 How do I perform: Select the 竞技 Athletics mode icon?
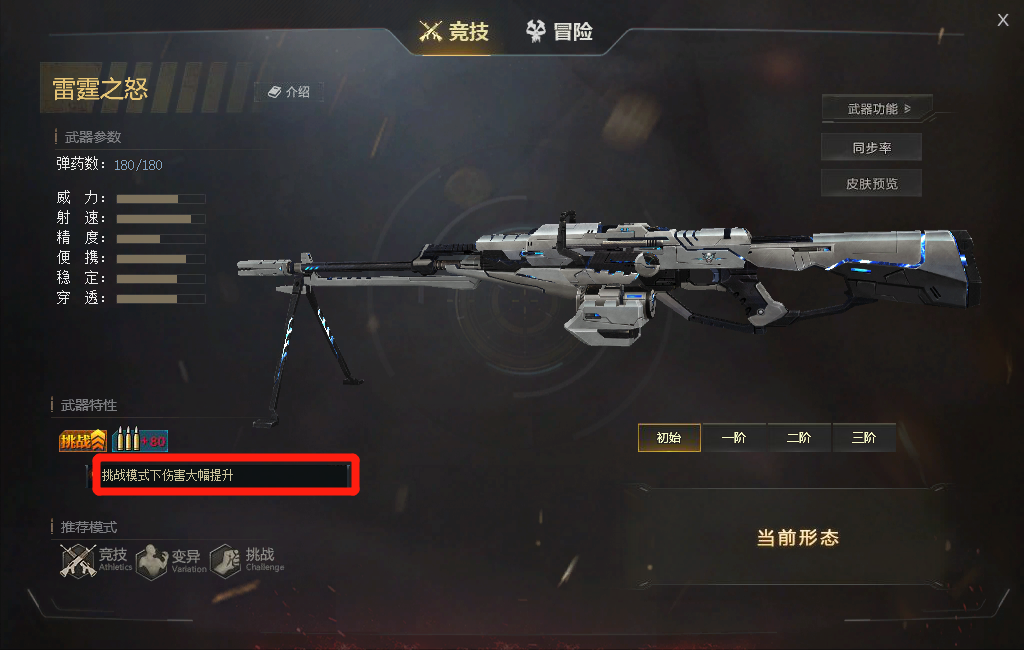[78, 561]
